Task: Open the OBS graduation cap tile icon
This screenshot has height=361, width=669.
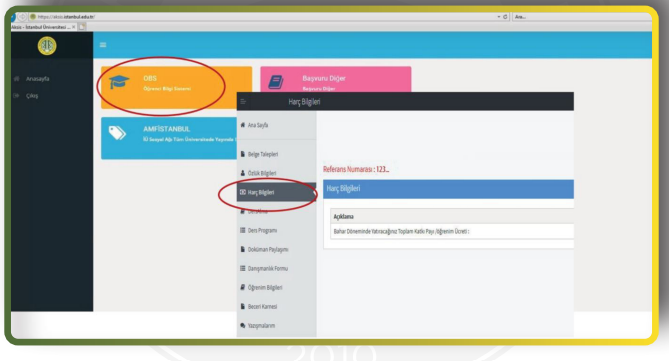Action: (x=119, y=82)
